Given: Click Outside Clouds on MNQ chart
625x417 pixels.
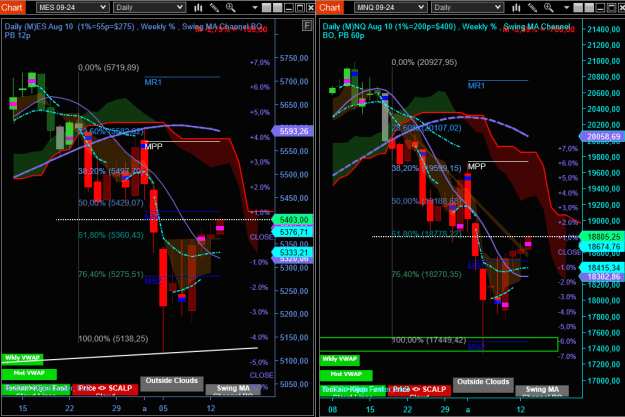Looking at the screenshot, I should click(x=483, y=383).
